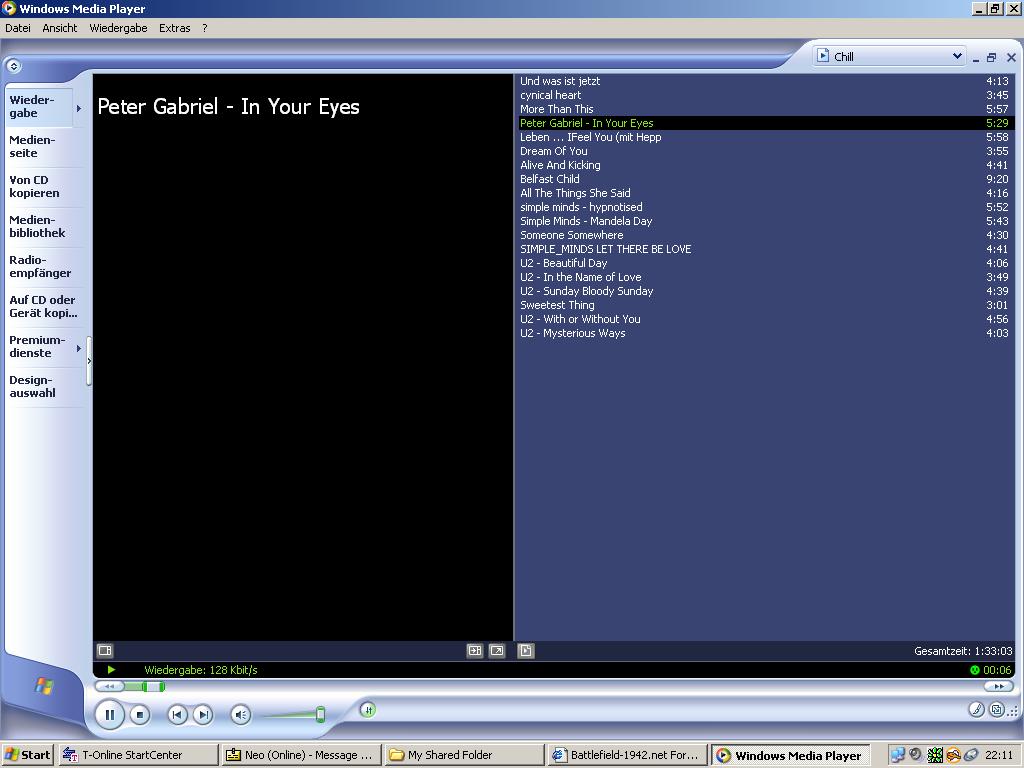This screenshot has width=1024, height=768.
Task: Select the song More Than This
Action: pyautogui.click(x=764, y=109)
